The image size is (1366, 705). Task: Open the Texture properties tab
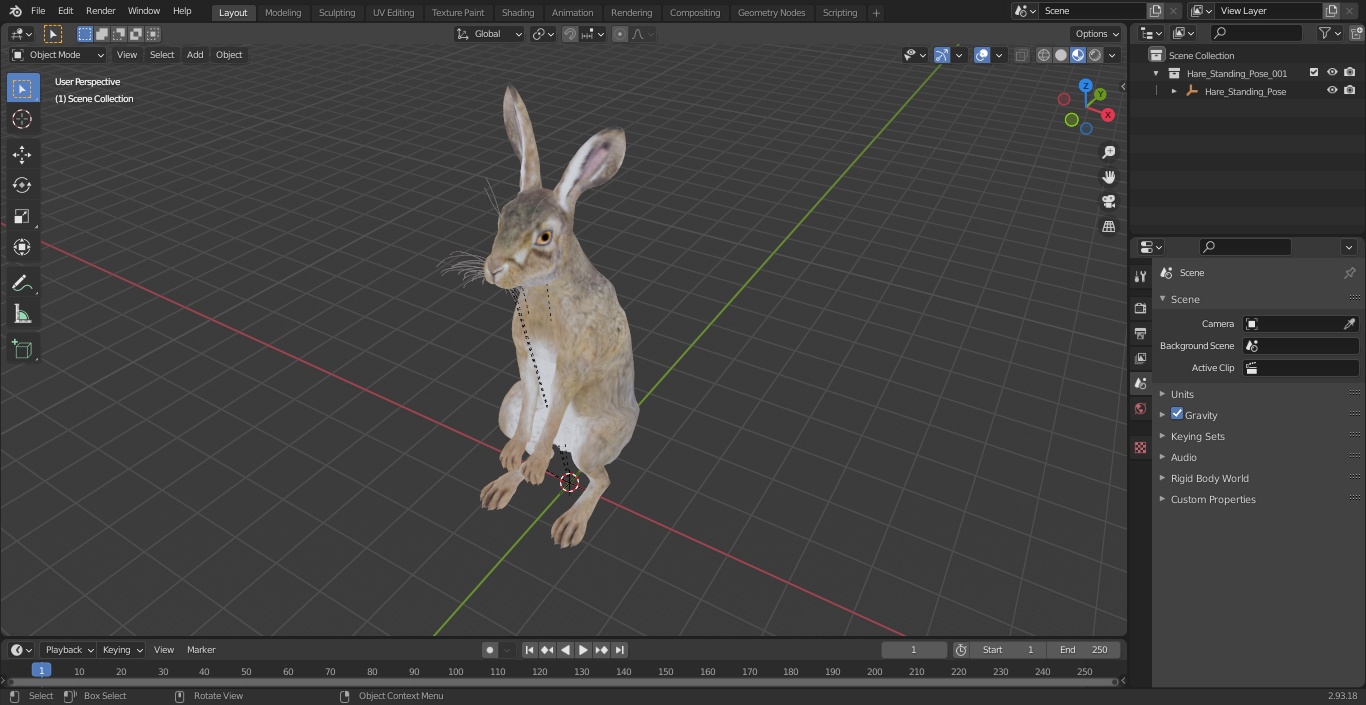(x=1140, y=448)
